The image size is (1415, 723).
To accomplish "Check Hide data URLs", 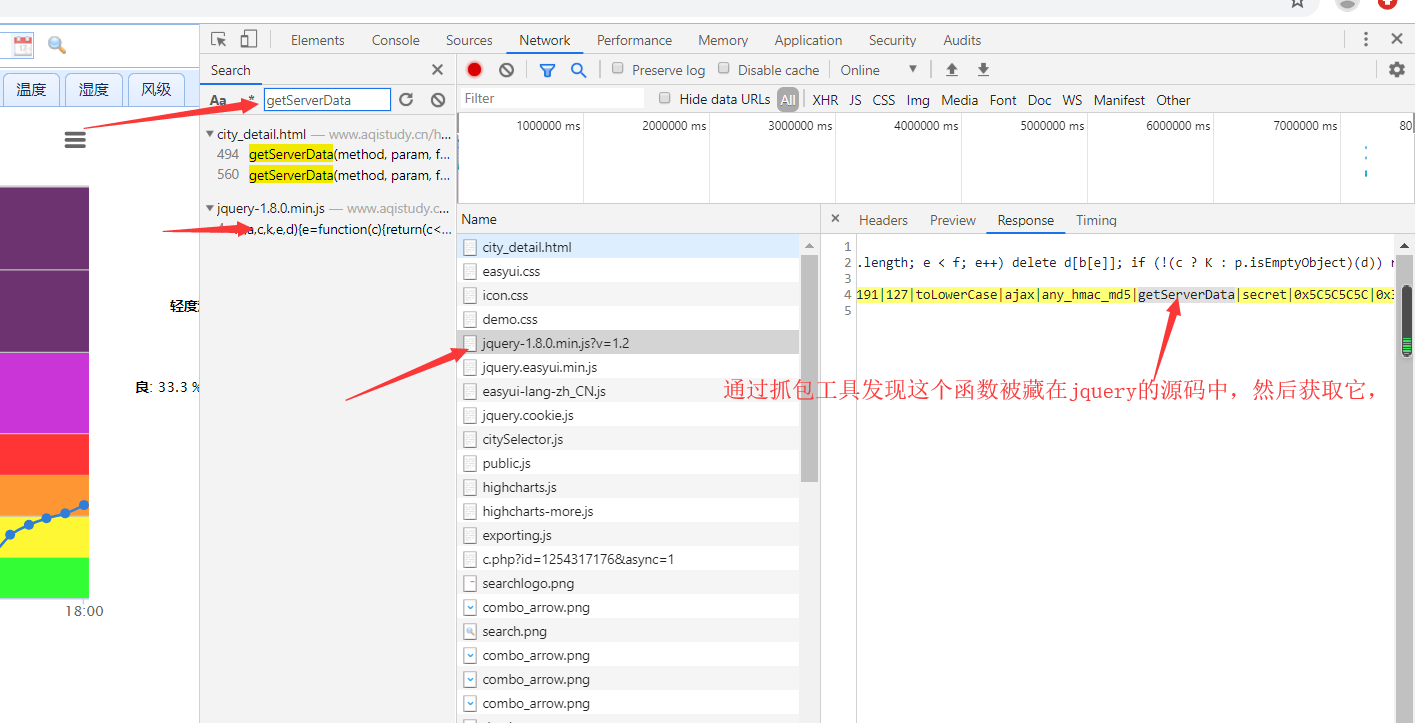I will tap(665, 98).
